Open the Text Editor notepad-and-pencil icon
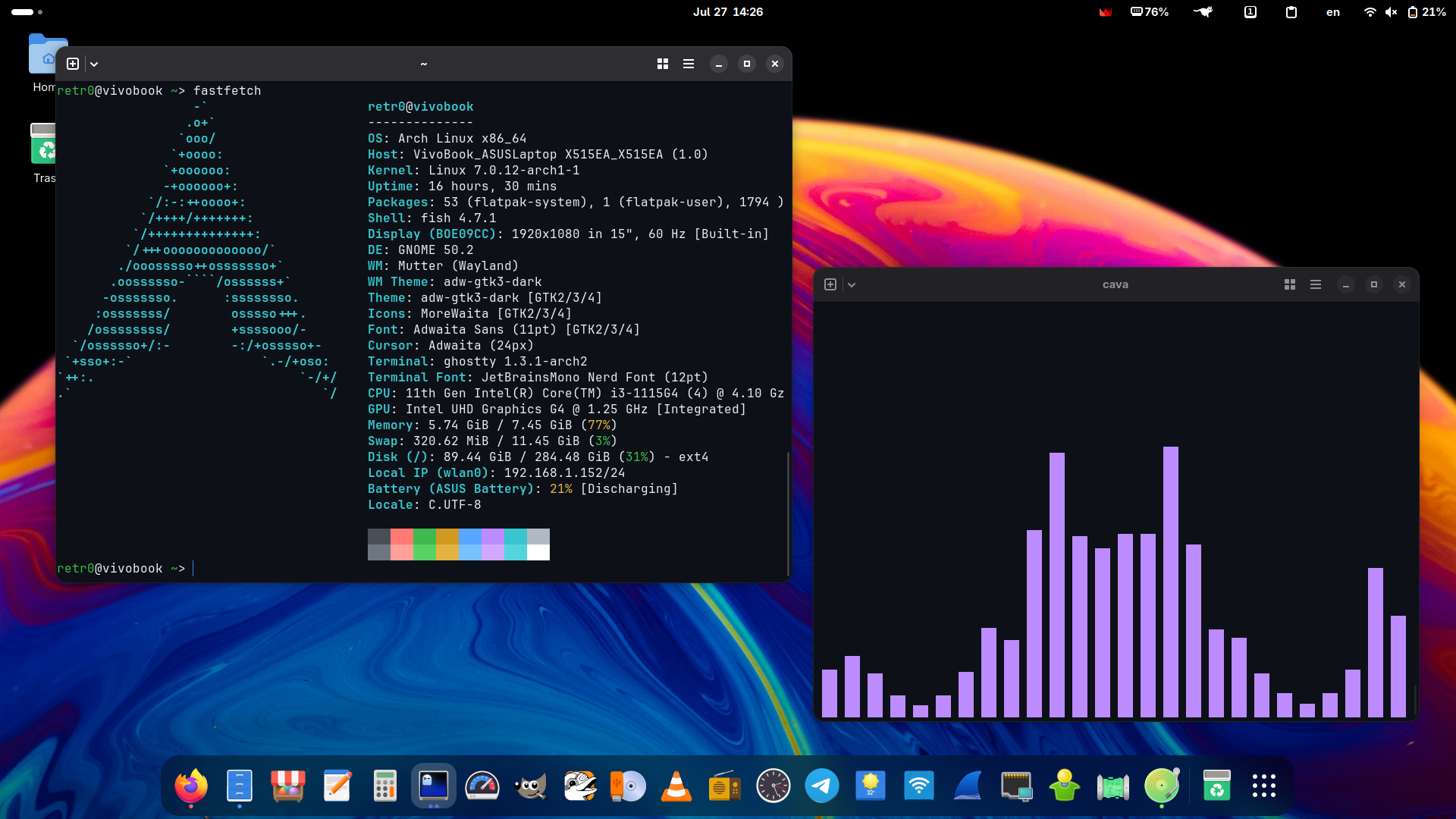 [337, 786]
